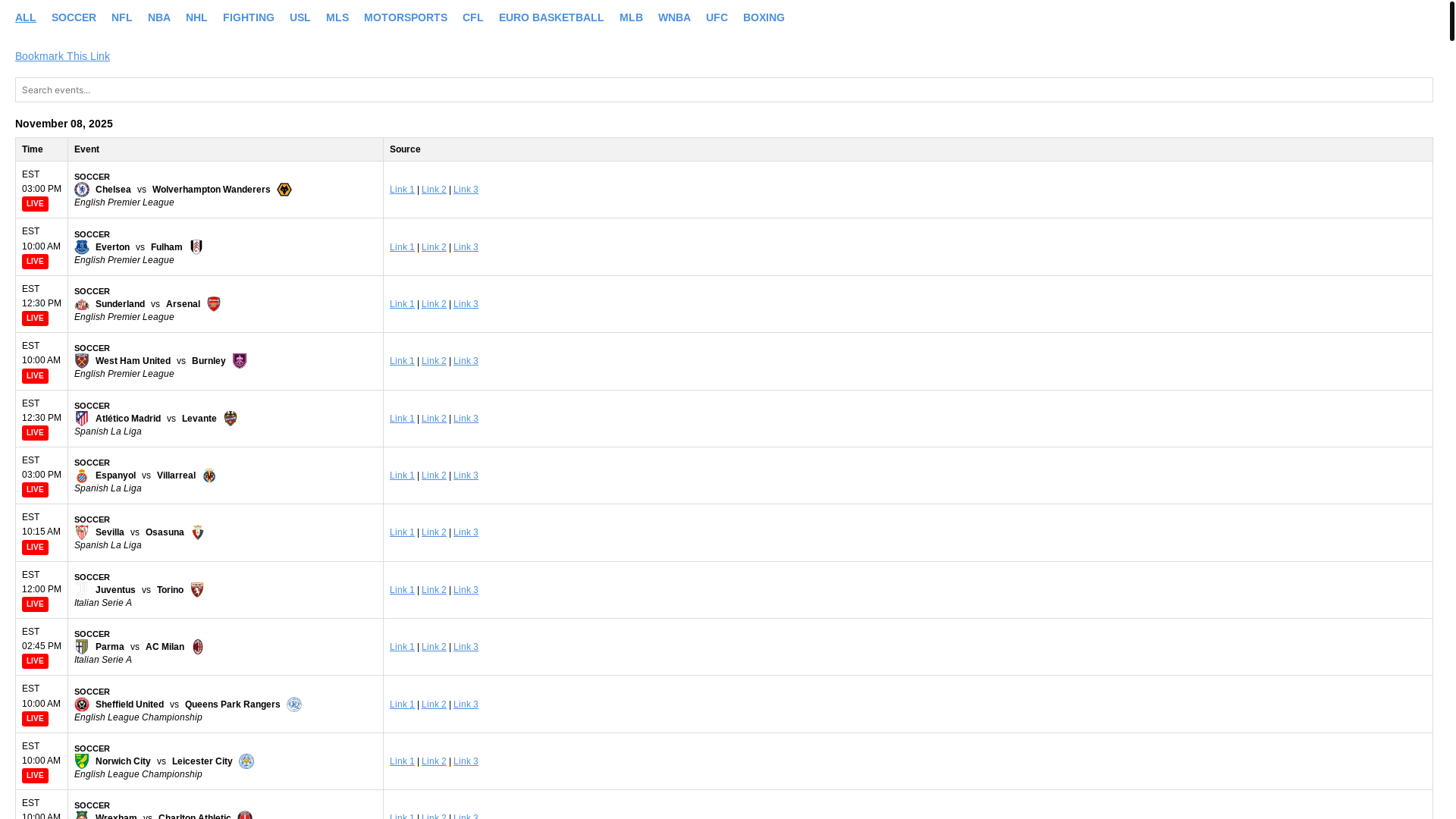Image resolution: width=1456 pixels, height=819 pixels.
Task: Switch to the SOCCER category
Action: pyautogui.click(x=74, y=17)
